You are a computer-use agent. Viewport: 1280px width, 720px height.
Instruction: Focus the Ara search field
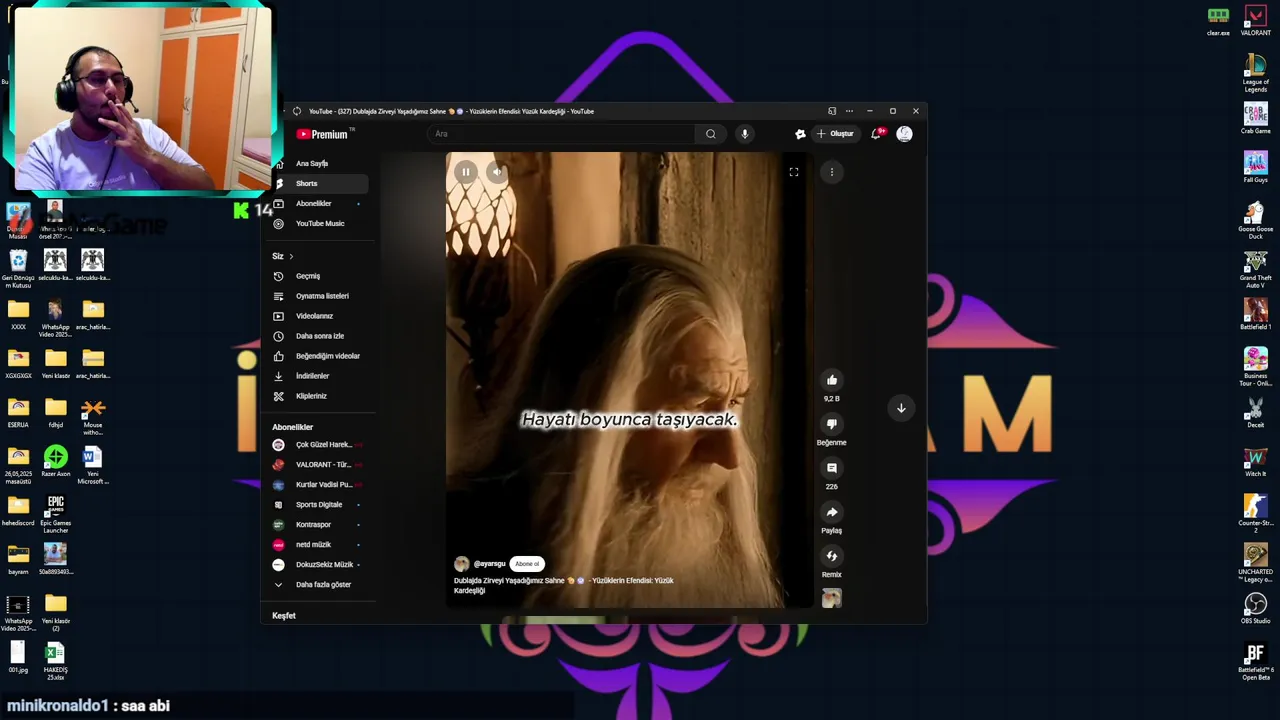click(x=562, y=134)
